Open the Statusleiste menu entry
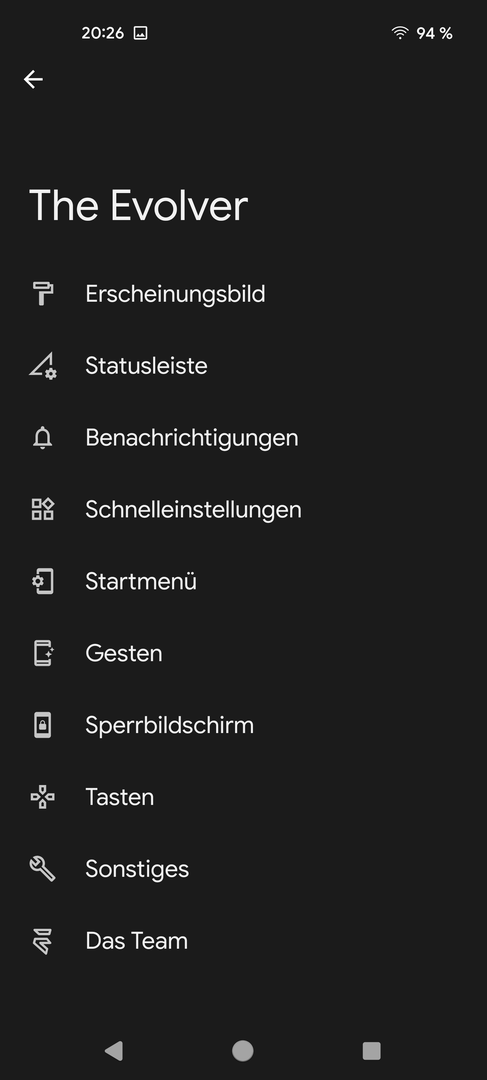The width and height of the screenshot is (487, 1080). point(243,366)
